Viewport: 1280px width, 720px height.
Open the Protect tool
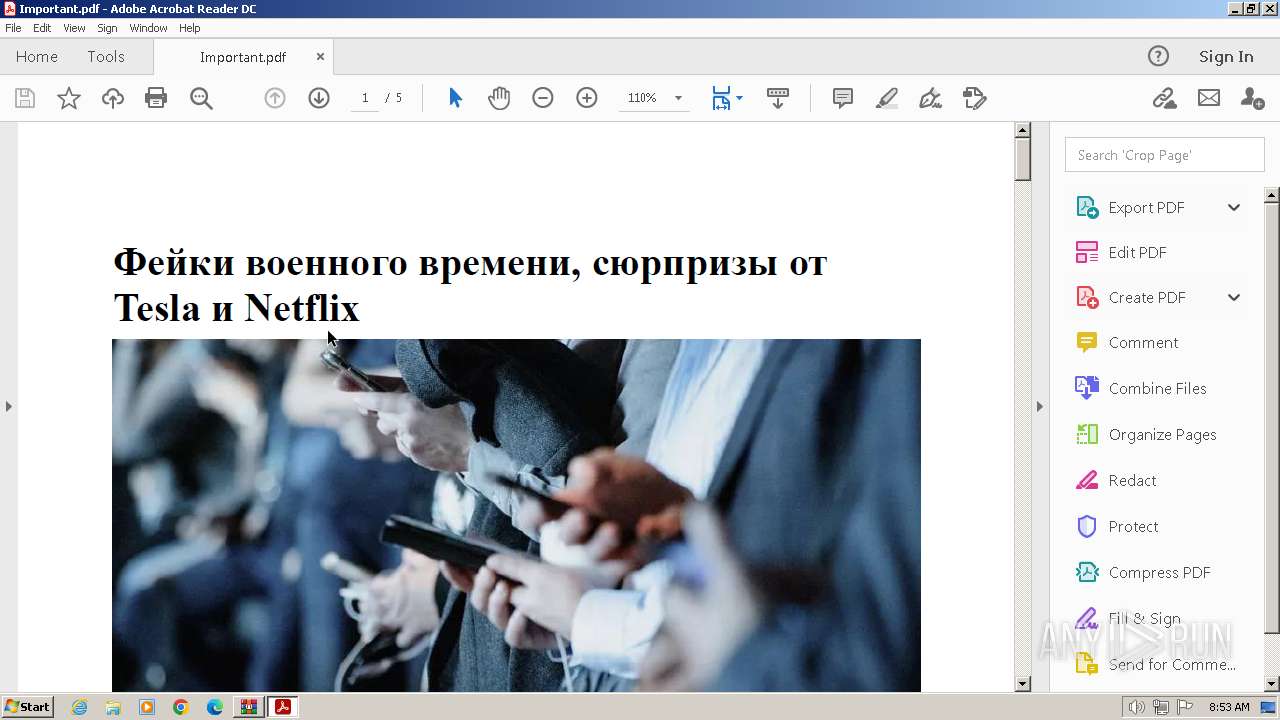click(1133, 526)
